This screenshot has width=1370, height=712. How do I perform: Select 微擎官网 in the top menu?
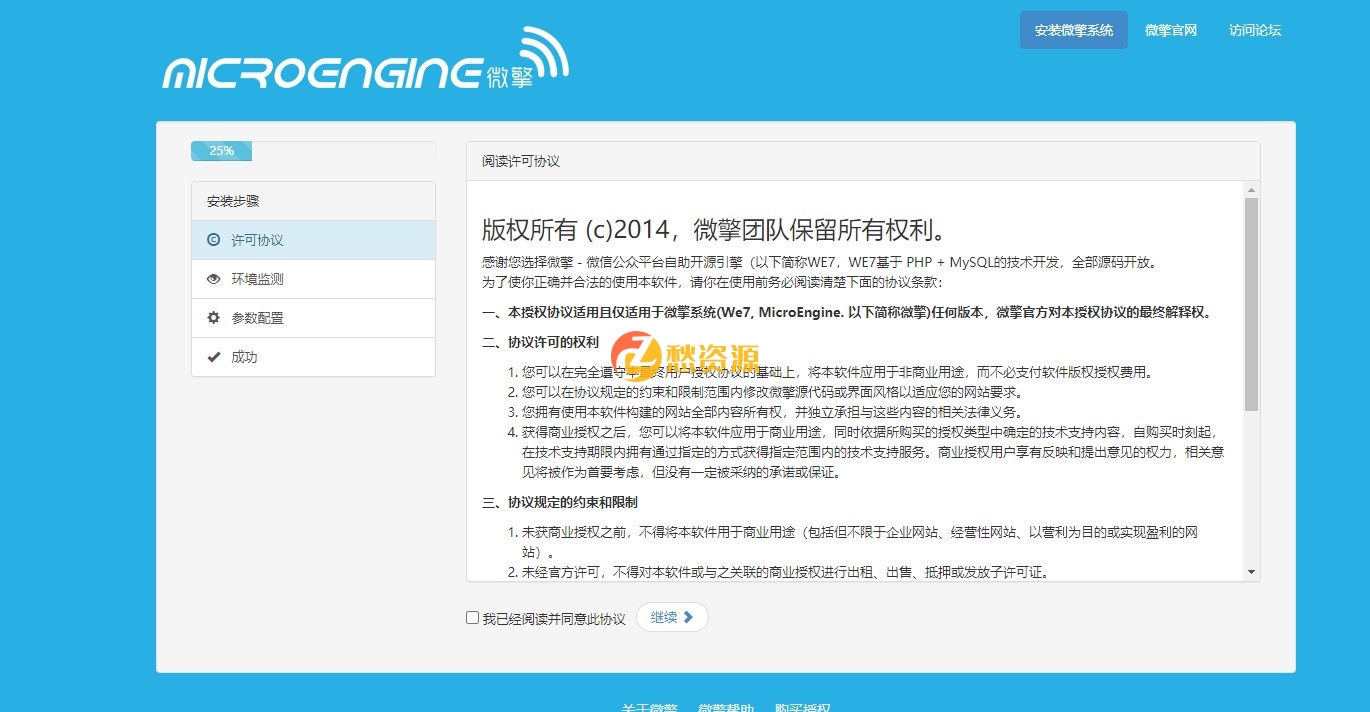click(1170, 30)
